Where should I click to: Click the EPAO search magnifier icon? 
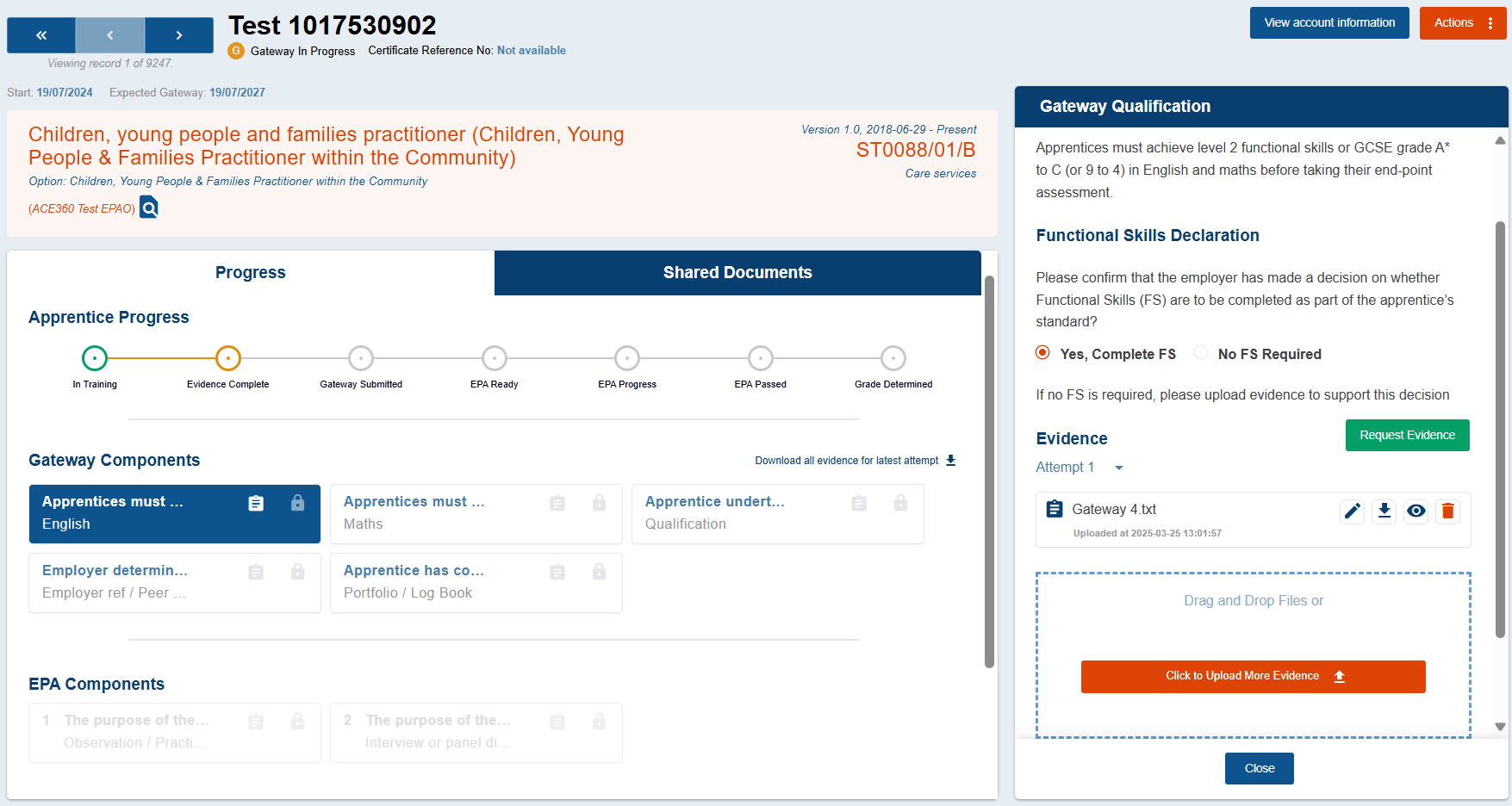tap(149, 208)
